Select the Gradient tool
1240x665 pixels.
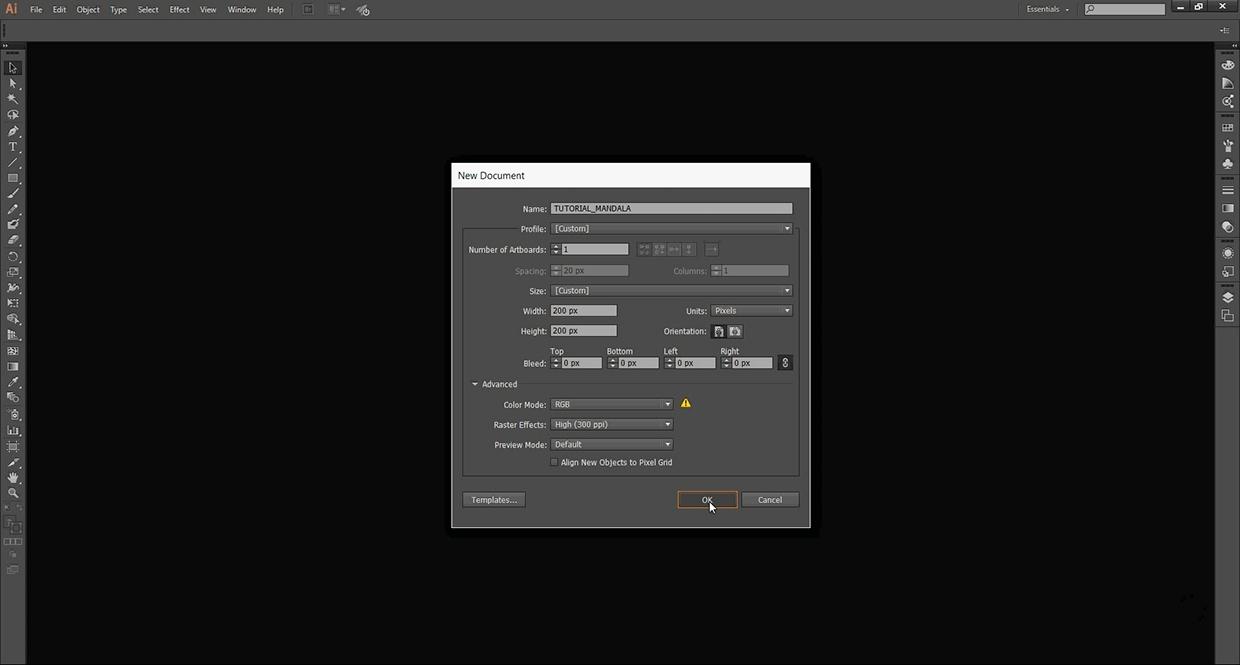[13, 366]
